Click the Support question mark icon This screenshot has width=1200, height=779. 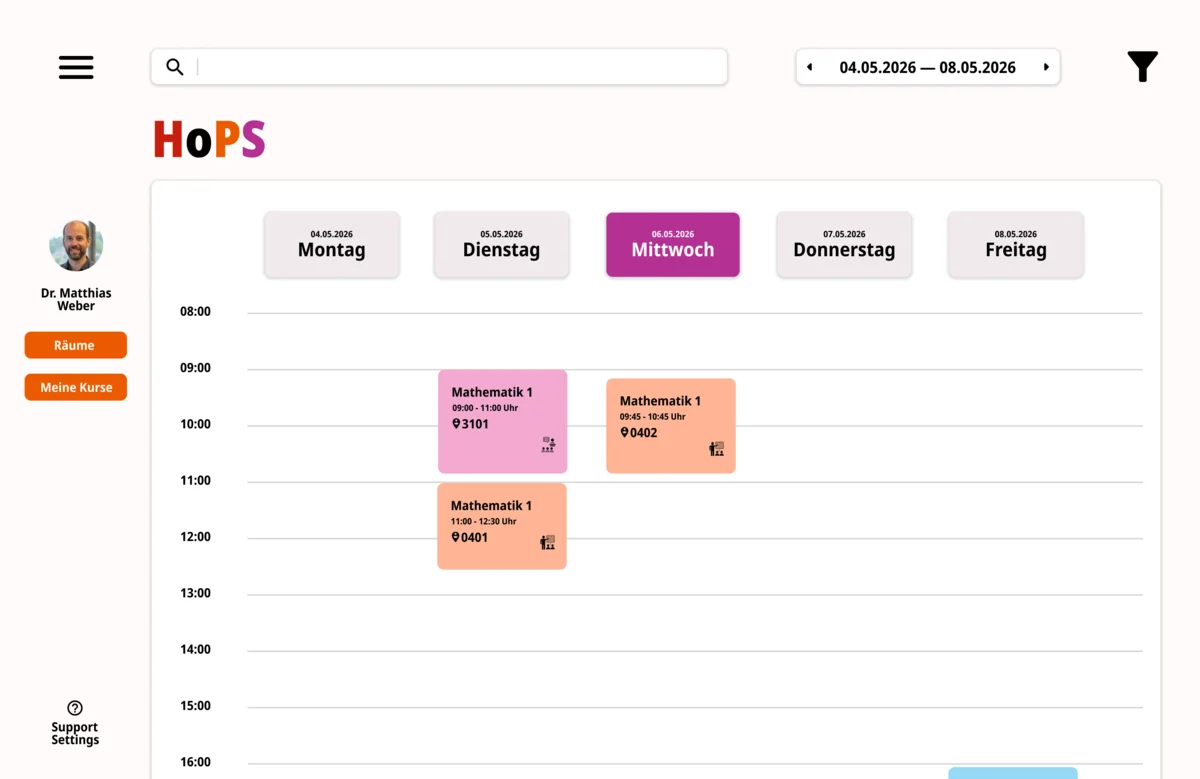(75, 708)
